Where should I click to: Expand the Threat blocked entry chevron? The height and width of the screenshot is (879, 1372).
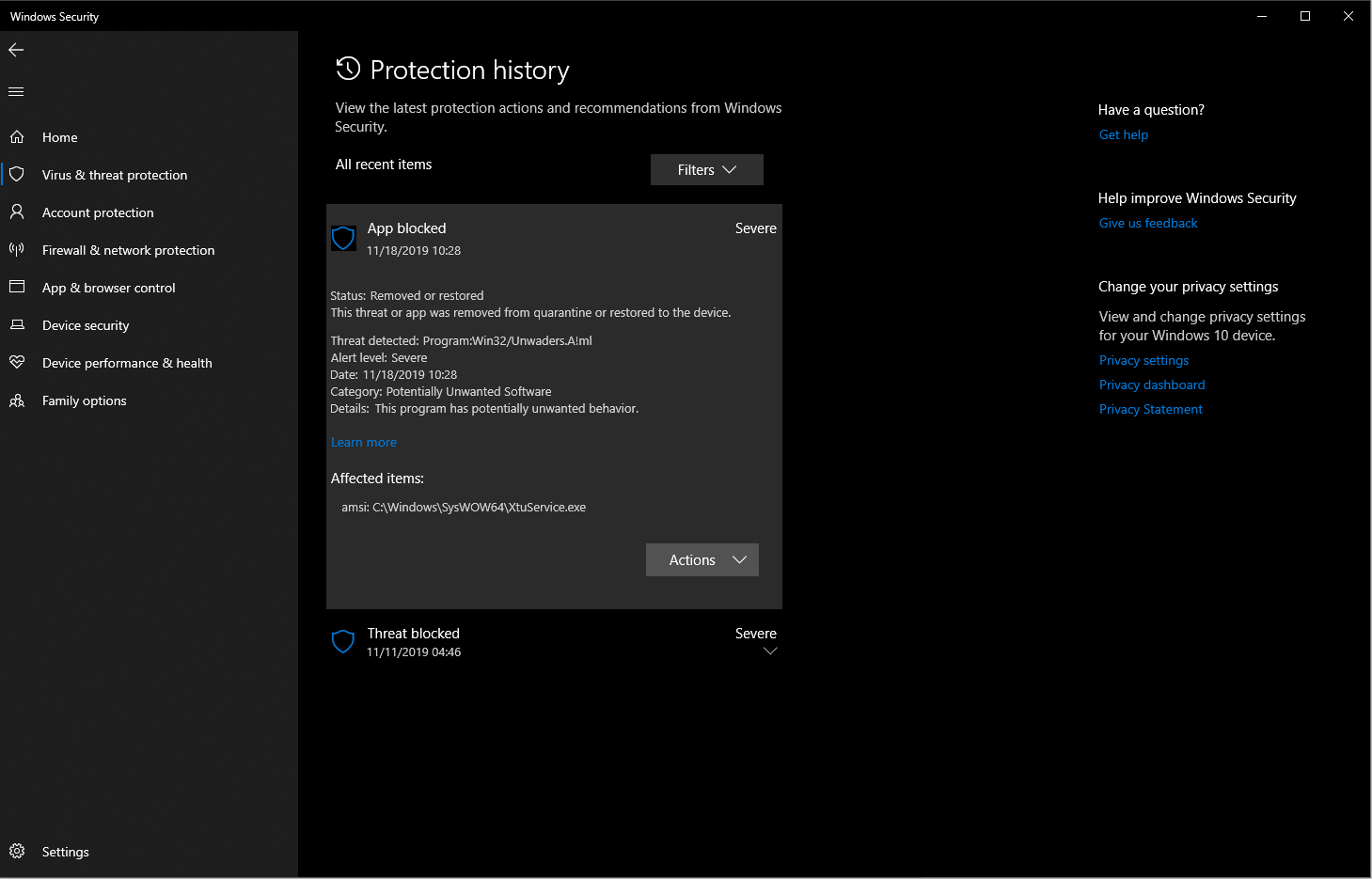click(770, 651)
